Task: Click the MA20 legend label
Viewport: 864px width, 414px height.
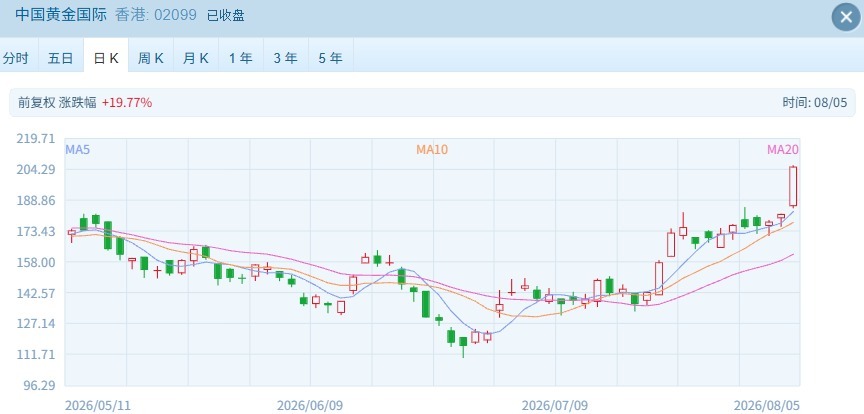Action: 783,149
